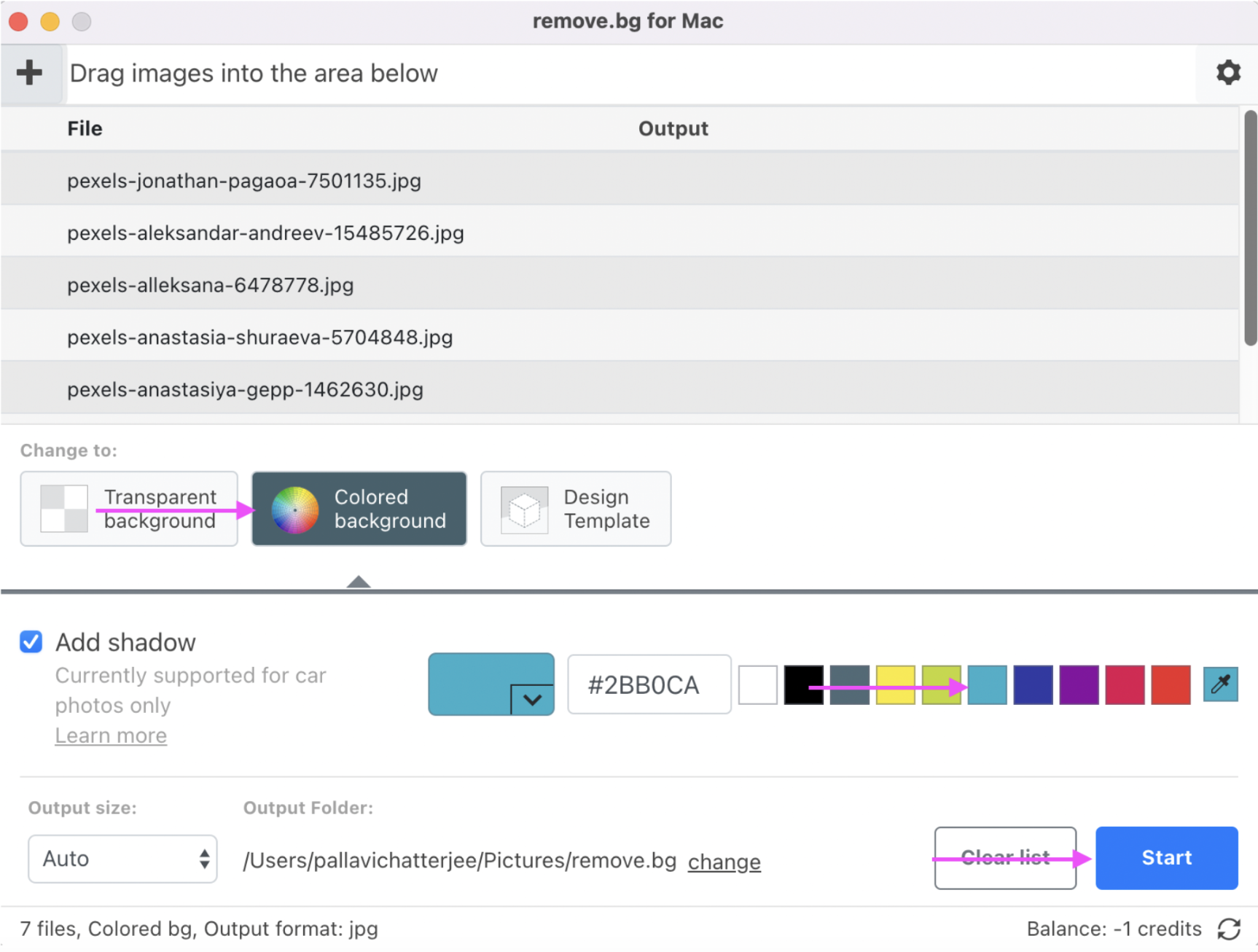This screenshot has width=1258, height=952.
Task: Click the refresh balance icon
Action: point(1229,929)
